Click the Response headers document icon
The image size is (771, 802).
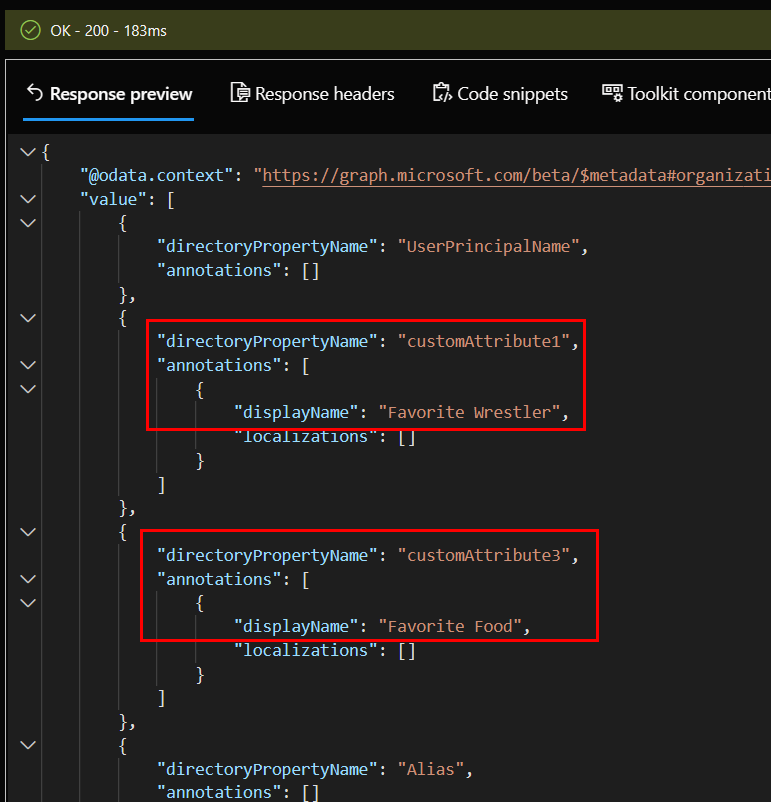(240, 93)
